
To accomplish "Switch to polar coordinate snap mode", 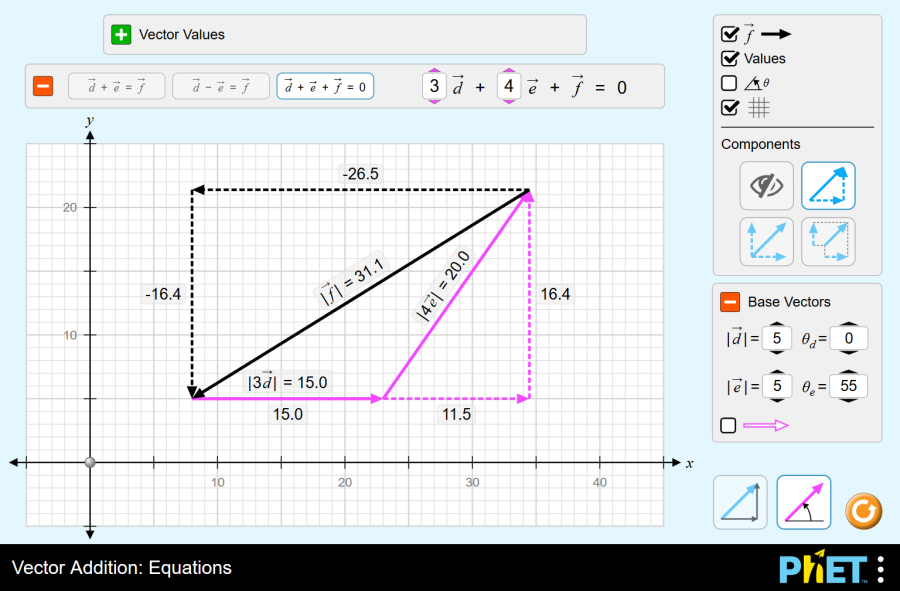I will 804,502.
